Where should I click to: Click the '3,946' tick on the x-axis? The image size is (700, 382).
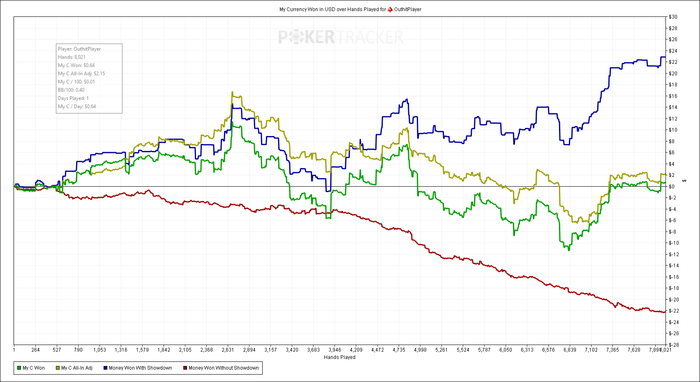(334, 351)
